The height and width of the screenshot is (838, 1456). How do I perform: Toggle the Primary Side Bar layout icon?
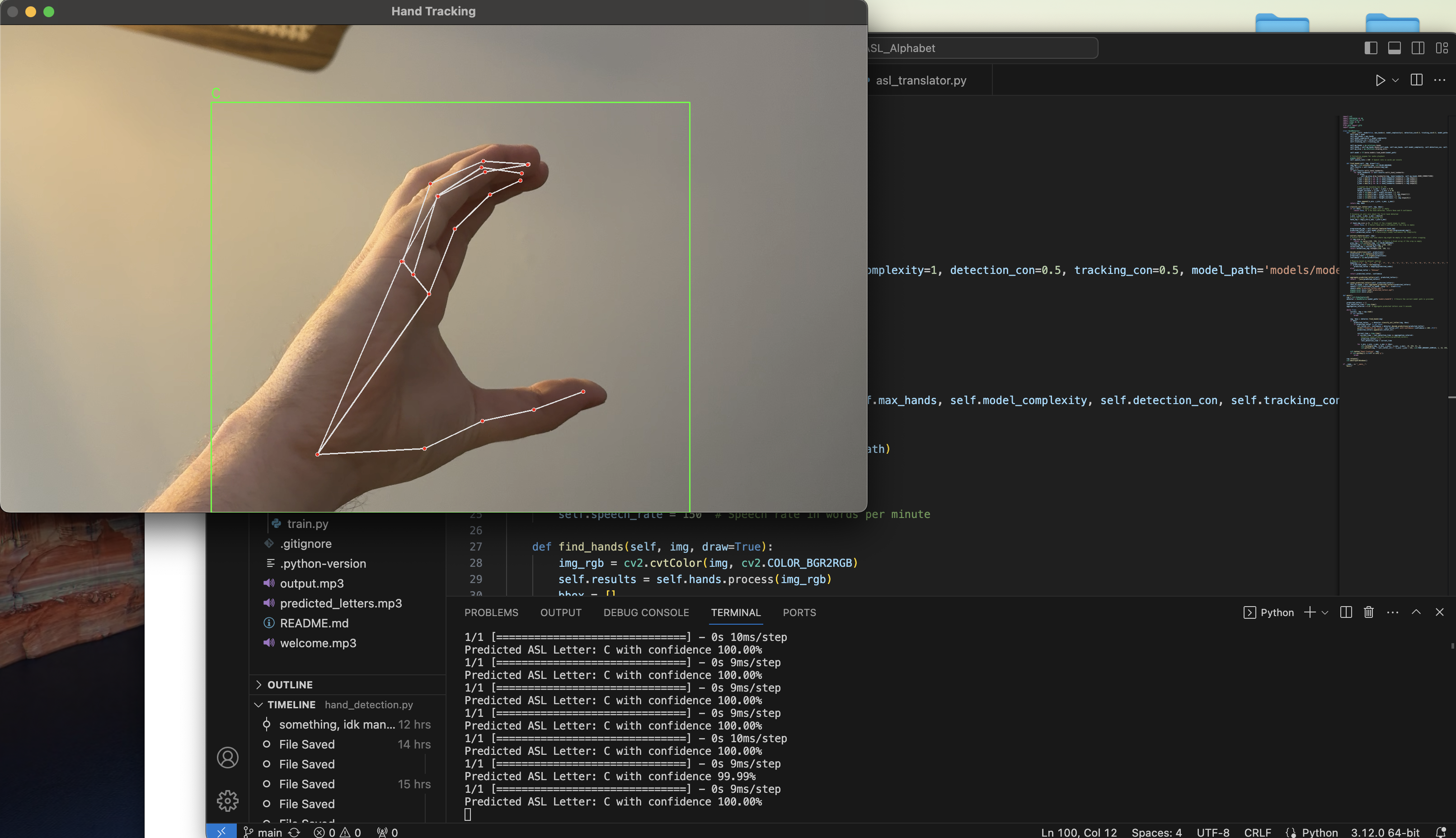(x=1370, y=48)
